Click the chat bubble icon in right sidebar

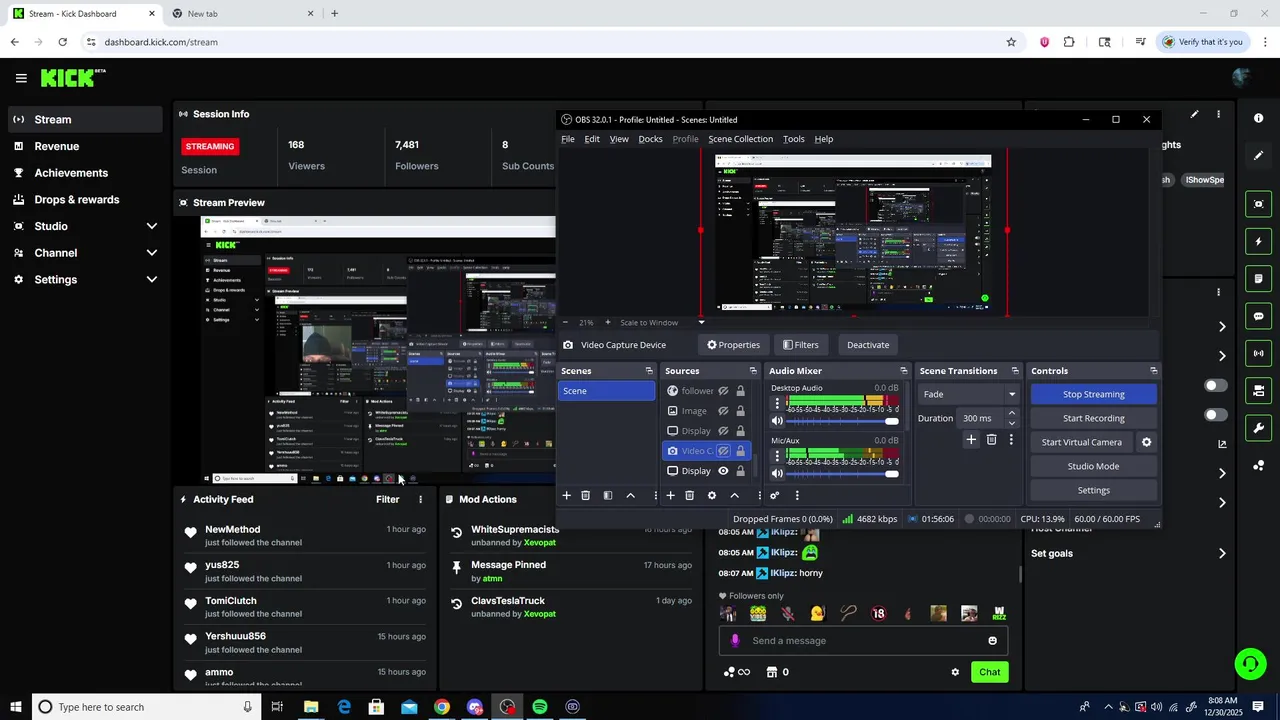1258,316
